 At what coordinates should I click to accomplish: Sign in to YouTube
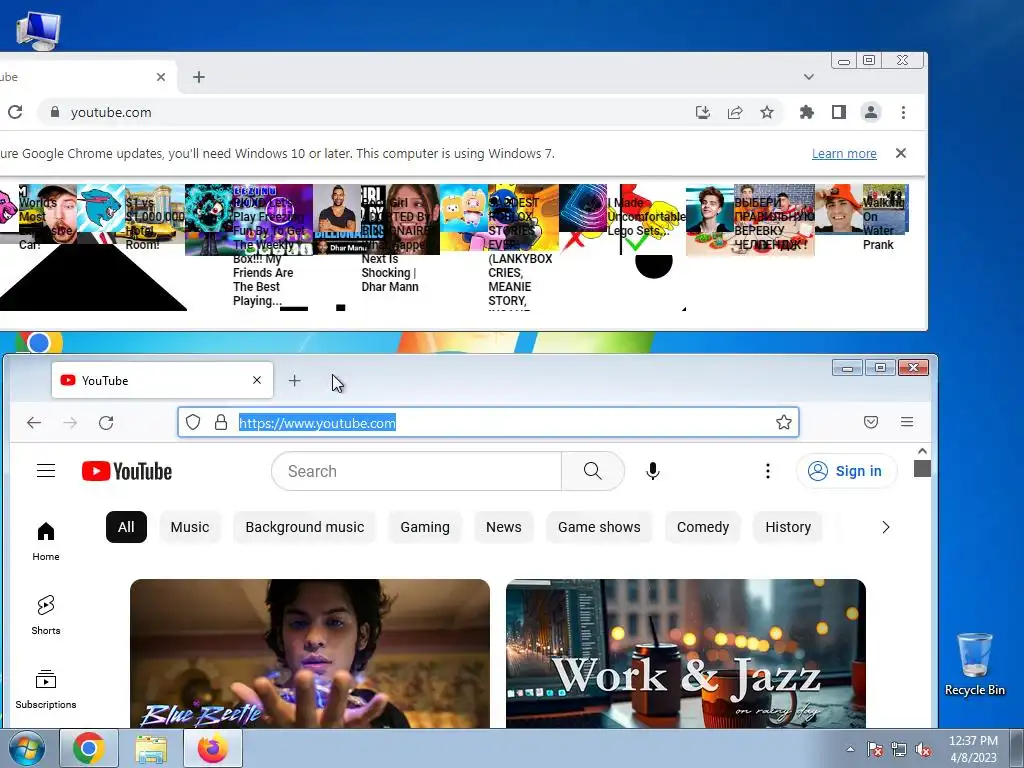pyautogui.click(x=846, y=471)
